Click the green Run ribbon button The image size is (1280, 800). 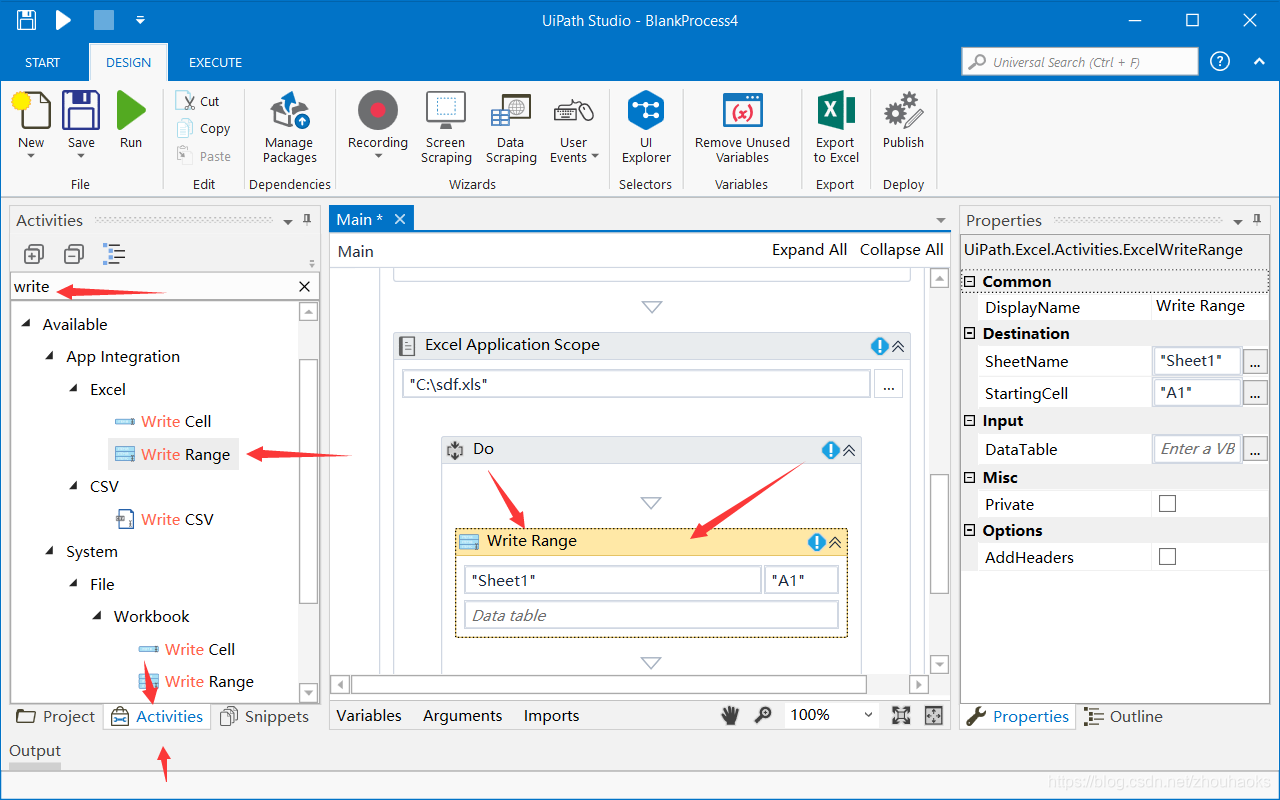coord(131,120)
